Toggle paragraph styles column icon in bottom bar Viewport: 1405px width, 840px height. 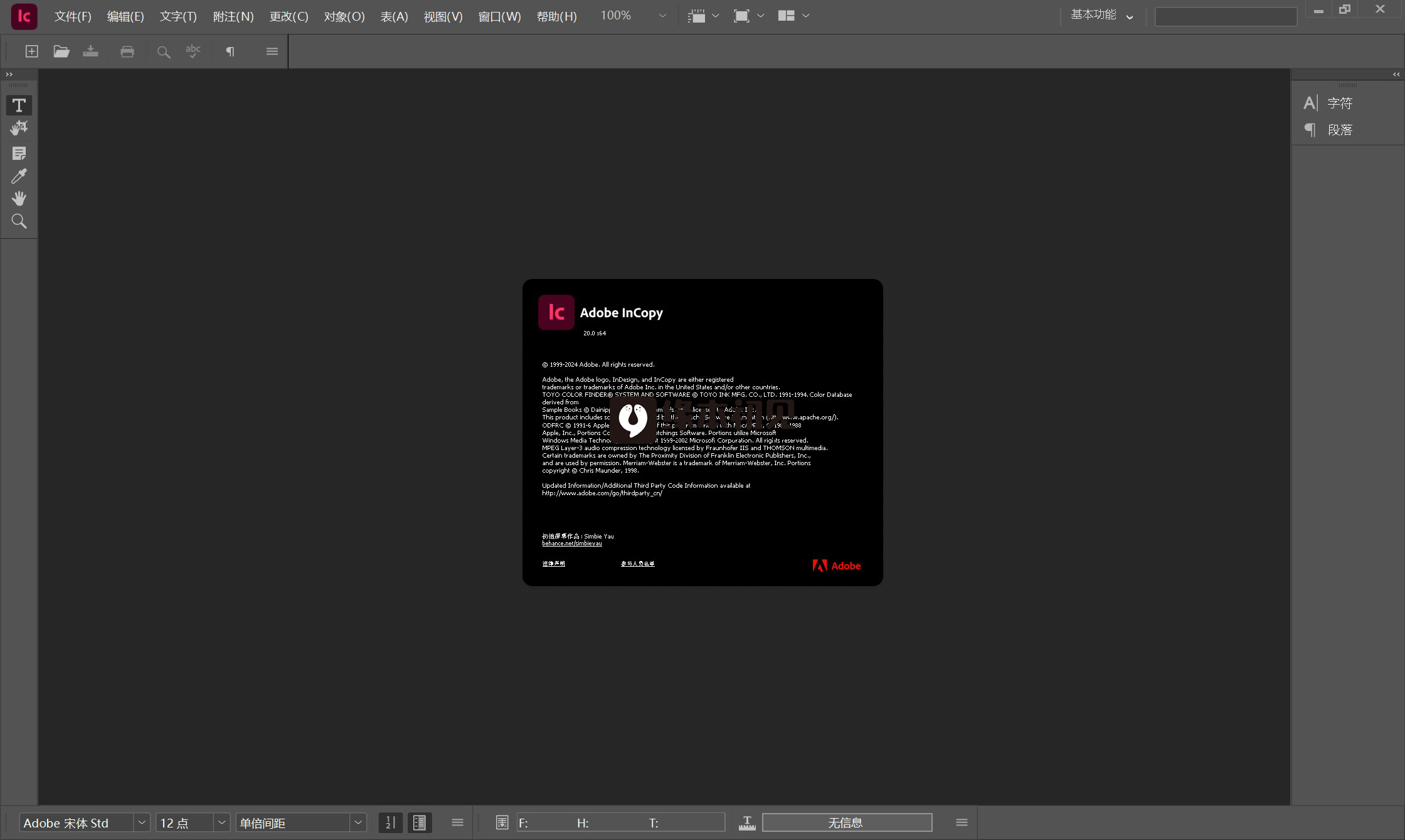(420, 822)
